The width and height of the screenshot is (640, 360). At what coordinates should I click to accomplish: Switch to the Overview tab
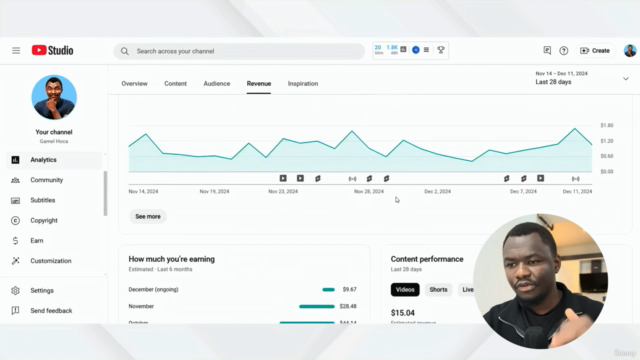pos(134,84)
